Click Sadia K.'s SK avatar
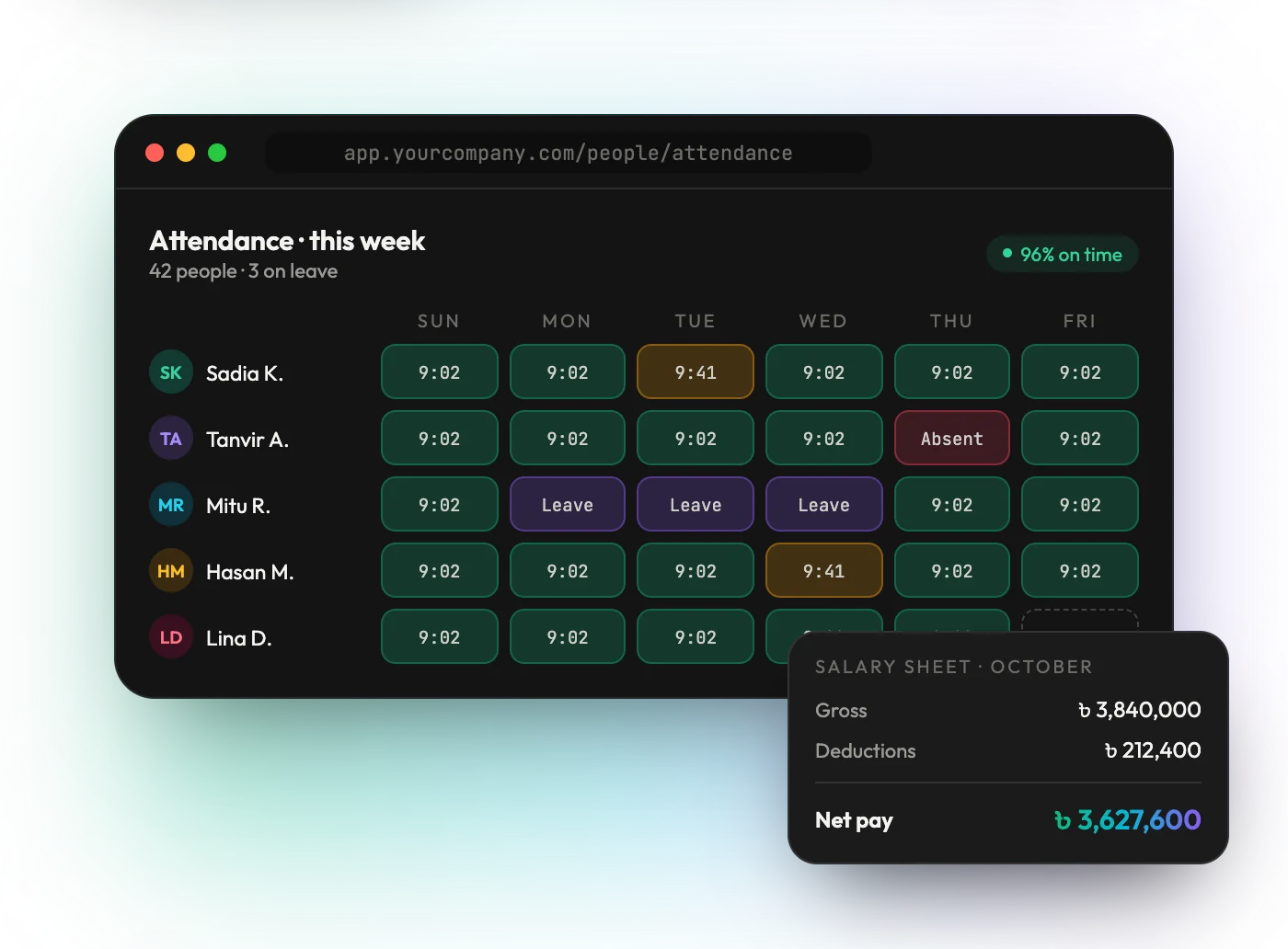This screenshot has height=949, width=1288. coord(171,372)
